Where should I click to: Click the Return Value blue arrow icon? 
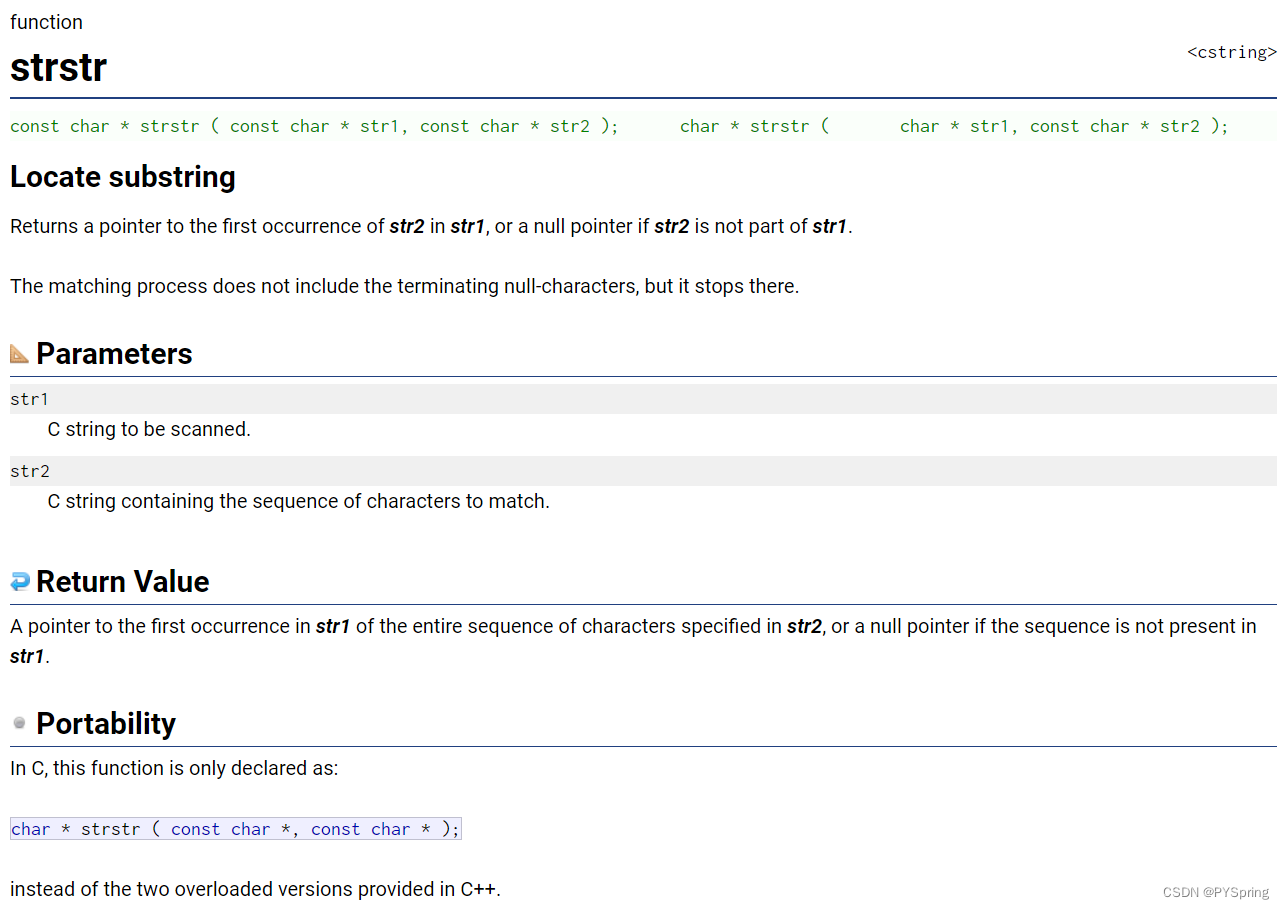point(19,582)
